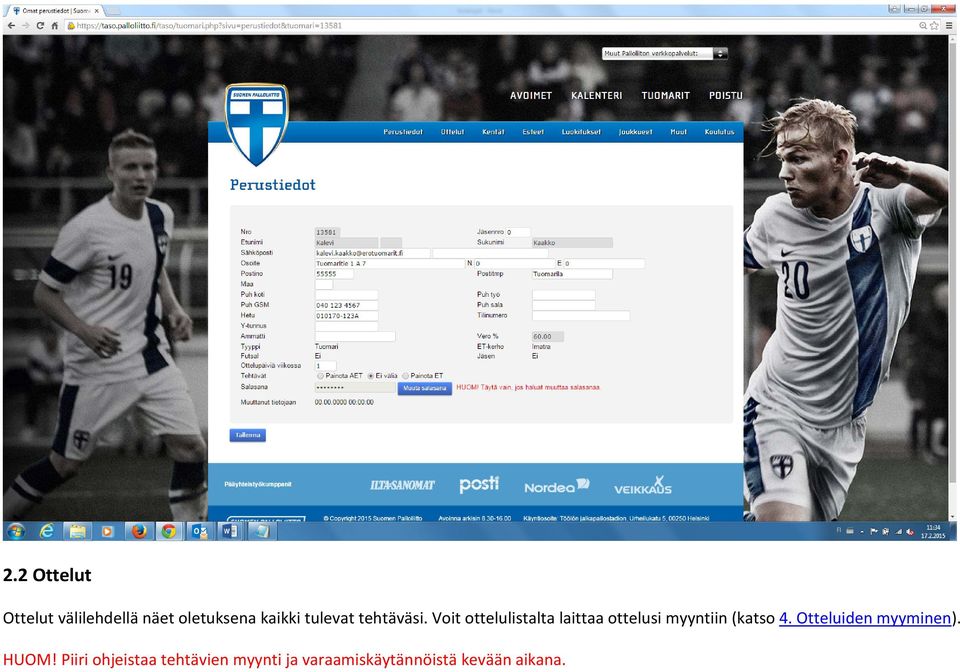
Task: Click the empty Y-tunnus field
Action: [347, 326]
